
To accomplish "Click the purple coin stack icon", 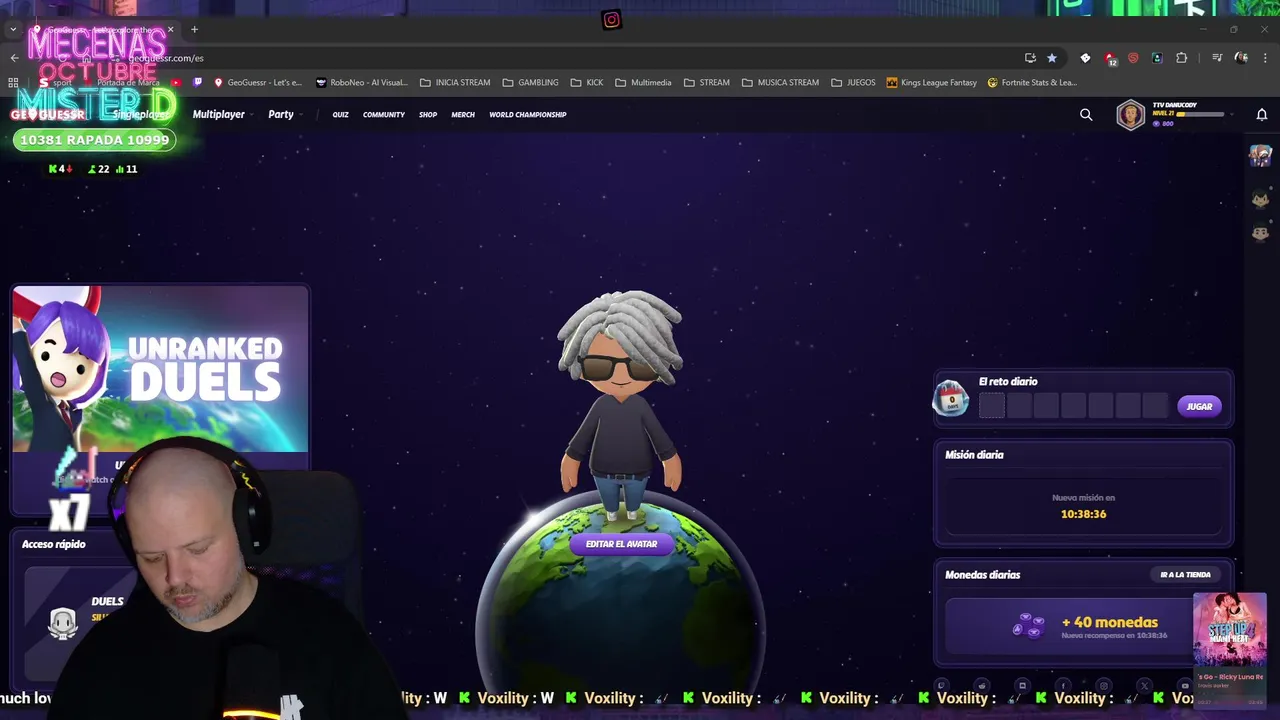I will pos(1029,626).
